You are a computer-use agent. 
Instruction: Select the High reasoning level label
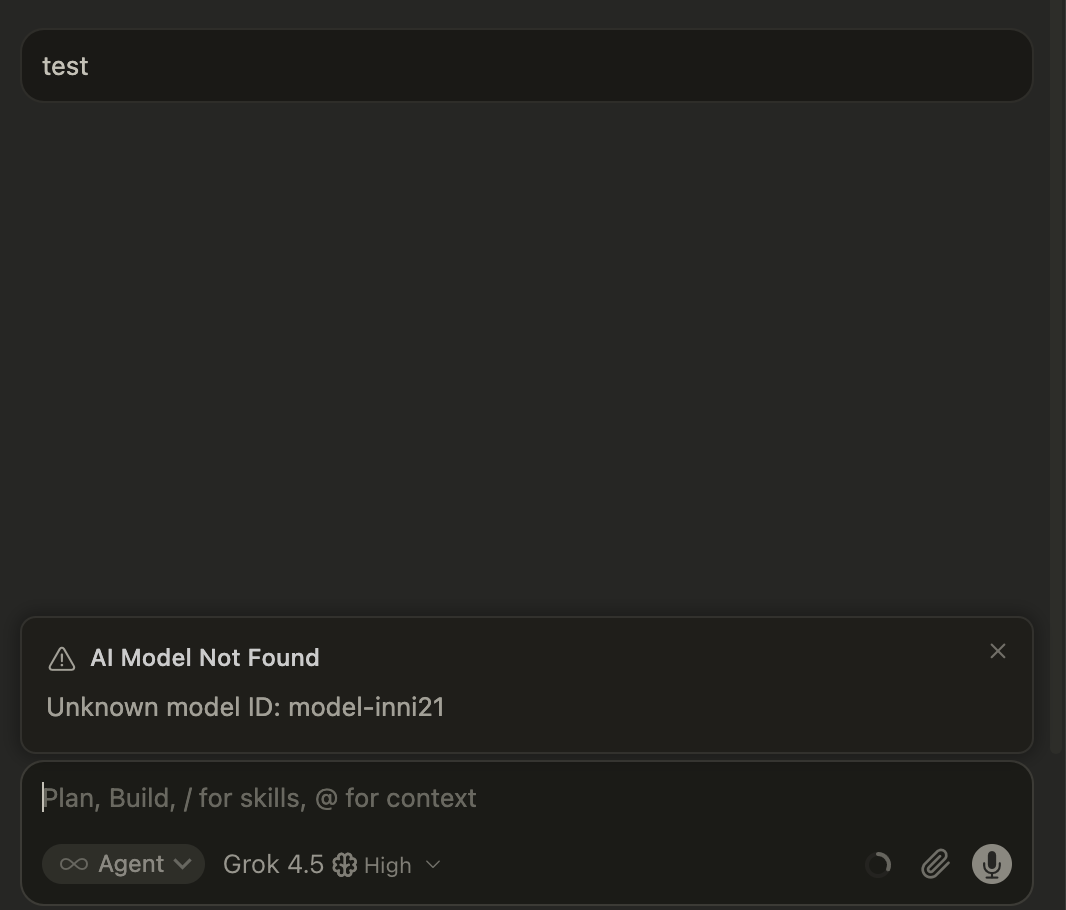point(388,865)
